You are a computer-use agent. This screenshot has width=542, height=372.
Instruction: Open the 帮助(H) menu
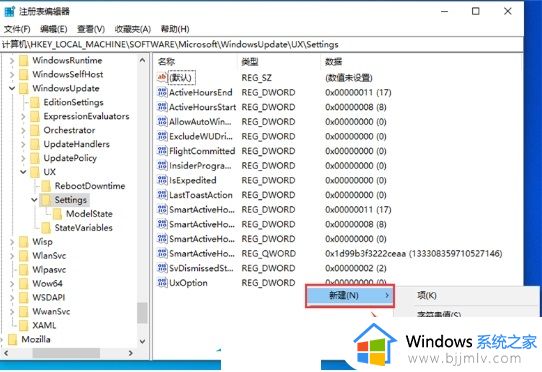pyautogui.click(x=175, y=29)
